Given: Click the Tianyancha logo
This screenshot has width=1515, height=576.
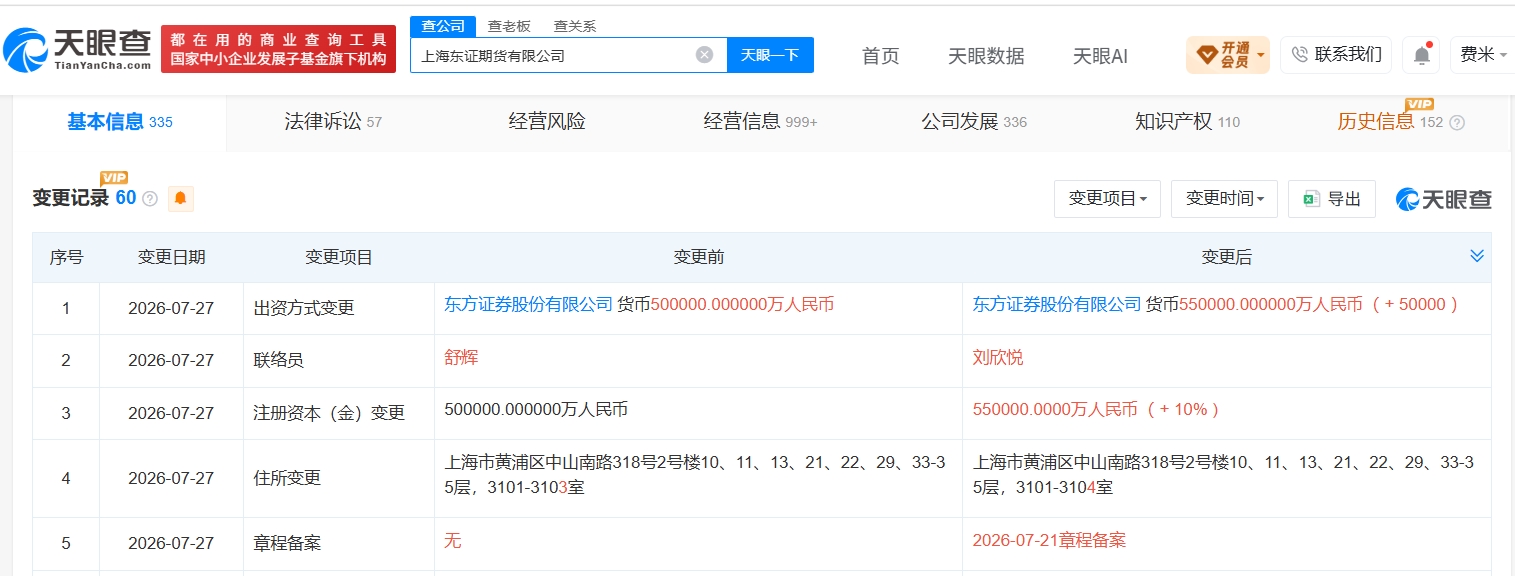Looking at the screenshot, I should coord(77,49).
